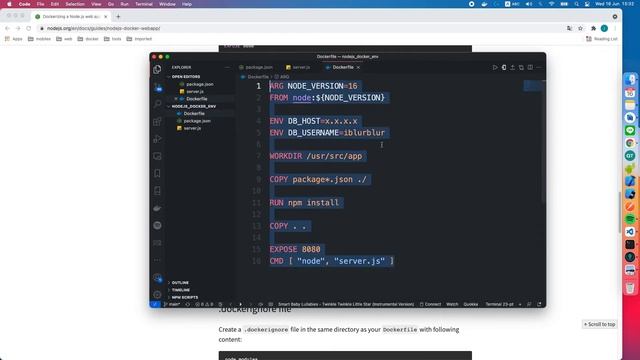Expand the TIMELINE section
This screenshot has height=360, width=640.
pyautogui.click(x=180, y=290)
